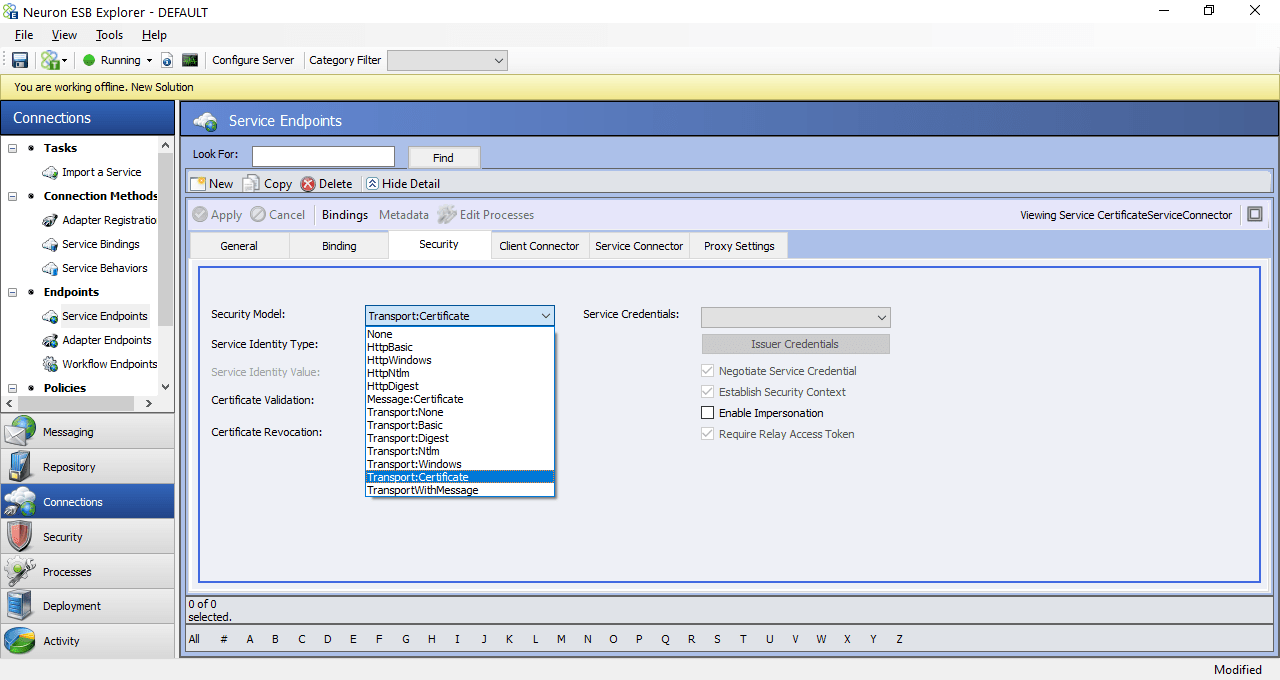Viewport: 1280px width, 680px height.
Task: Open the Service Credentials dropdown
Action: [x=796, y=317]
